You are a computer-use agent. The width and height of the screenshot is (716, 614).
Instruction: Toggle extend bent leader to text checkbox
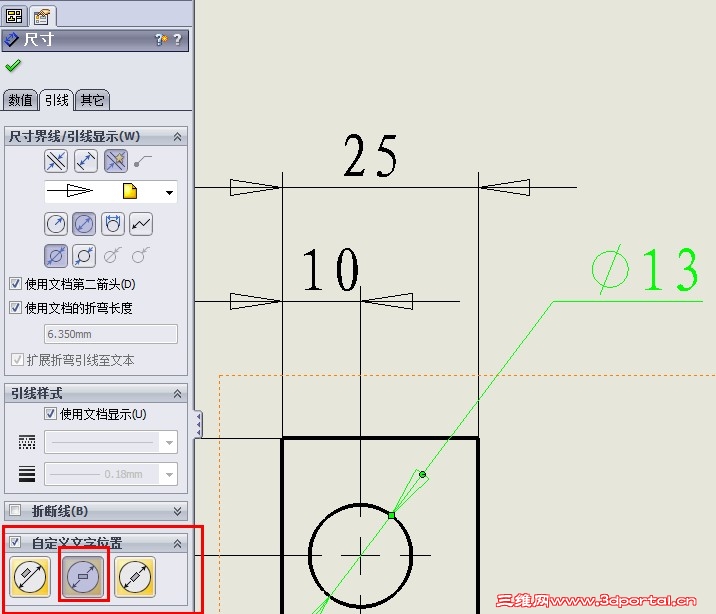click(x=17, y=360)
